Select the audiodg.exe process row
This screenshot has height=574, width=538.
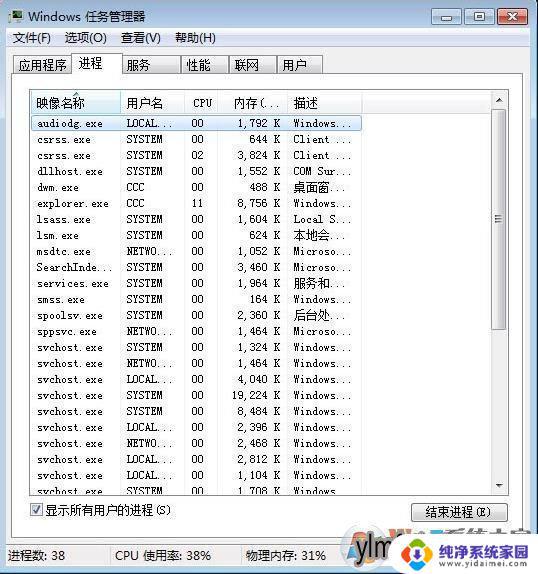(x=196, y=123)
